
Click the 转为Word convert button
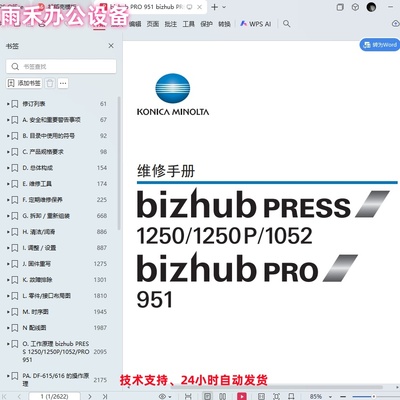[x=380, y=45]
